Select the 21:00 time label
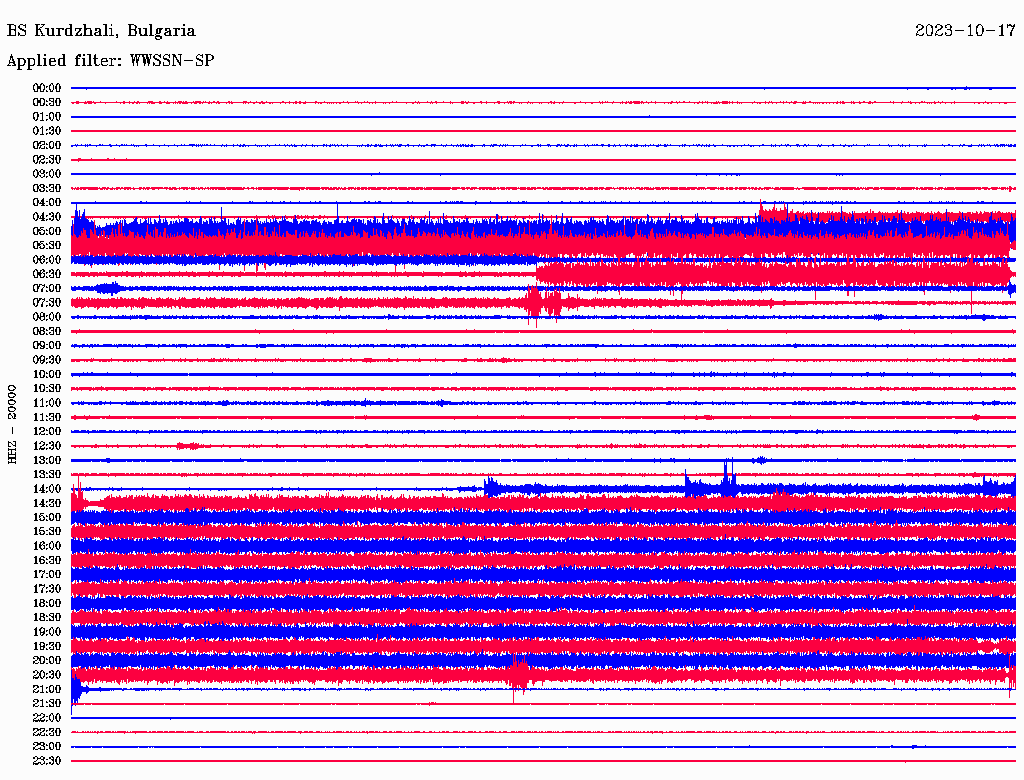This screenshot has height=780, width=1024. click(46, 689)
